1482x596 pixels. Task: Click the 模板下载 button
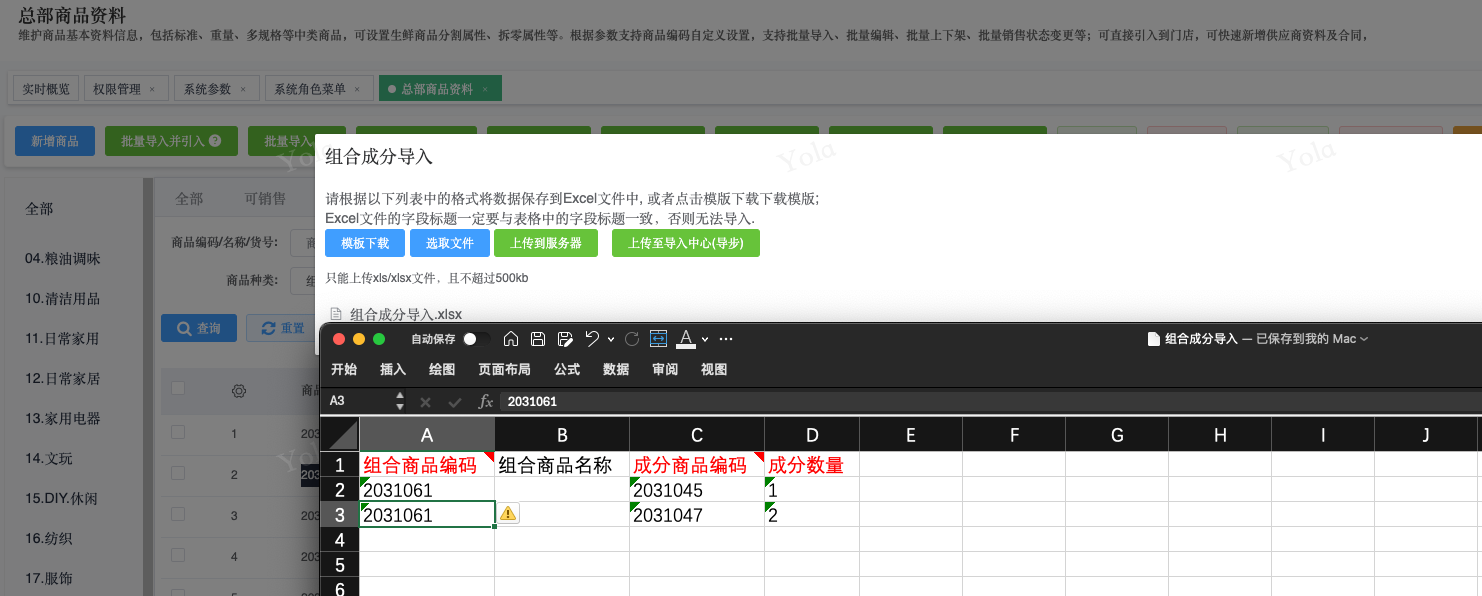tap(364, 243)
